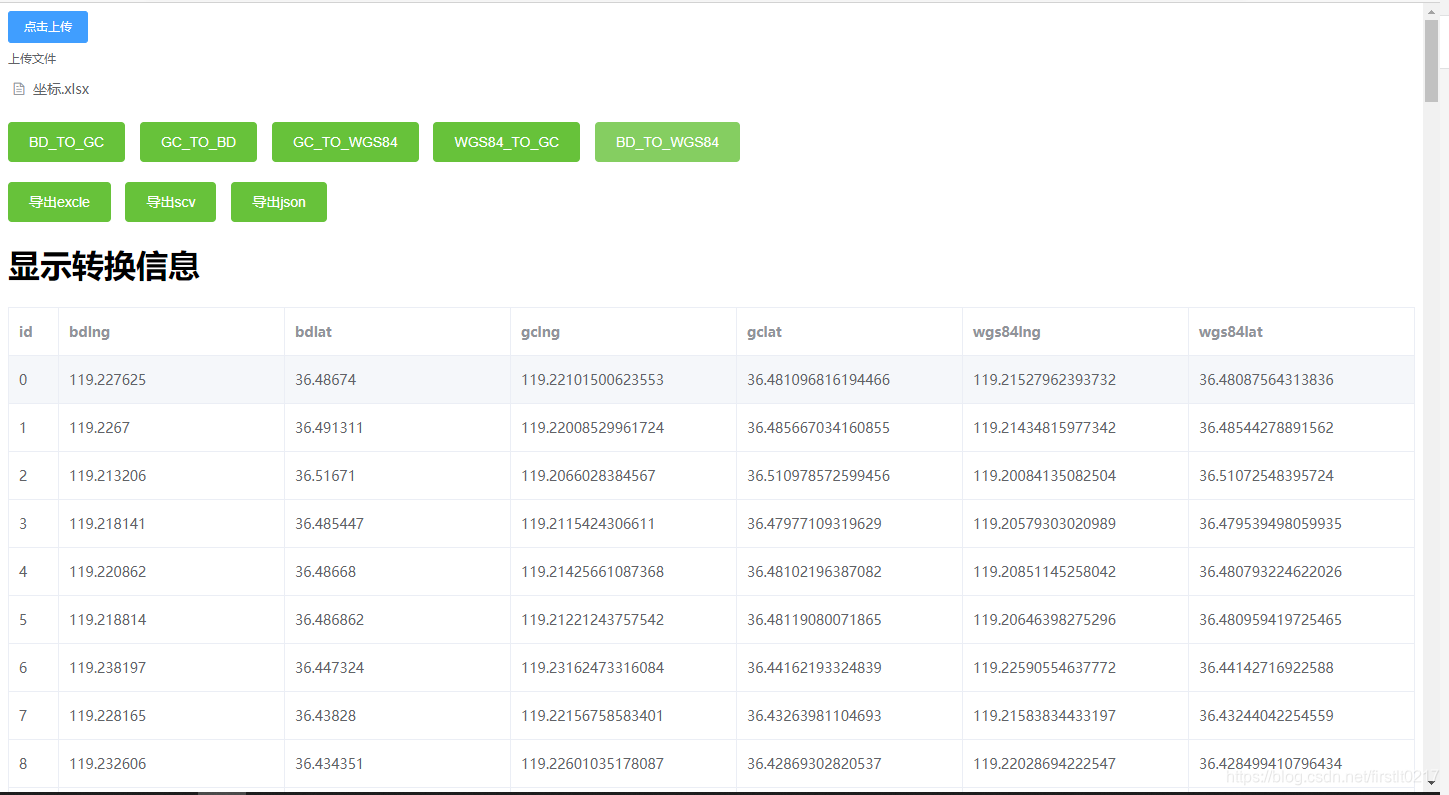Select cell 119.23162473316084
1449x795 pixels.
(x=624, y=668)
